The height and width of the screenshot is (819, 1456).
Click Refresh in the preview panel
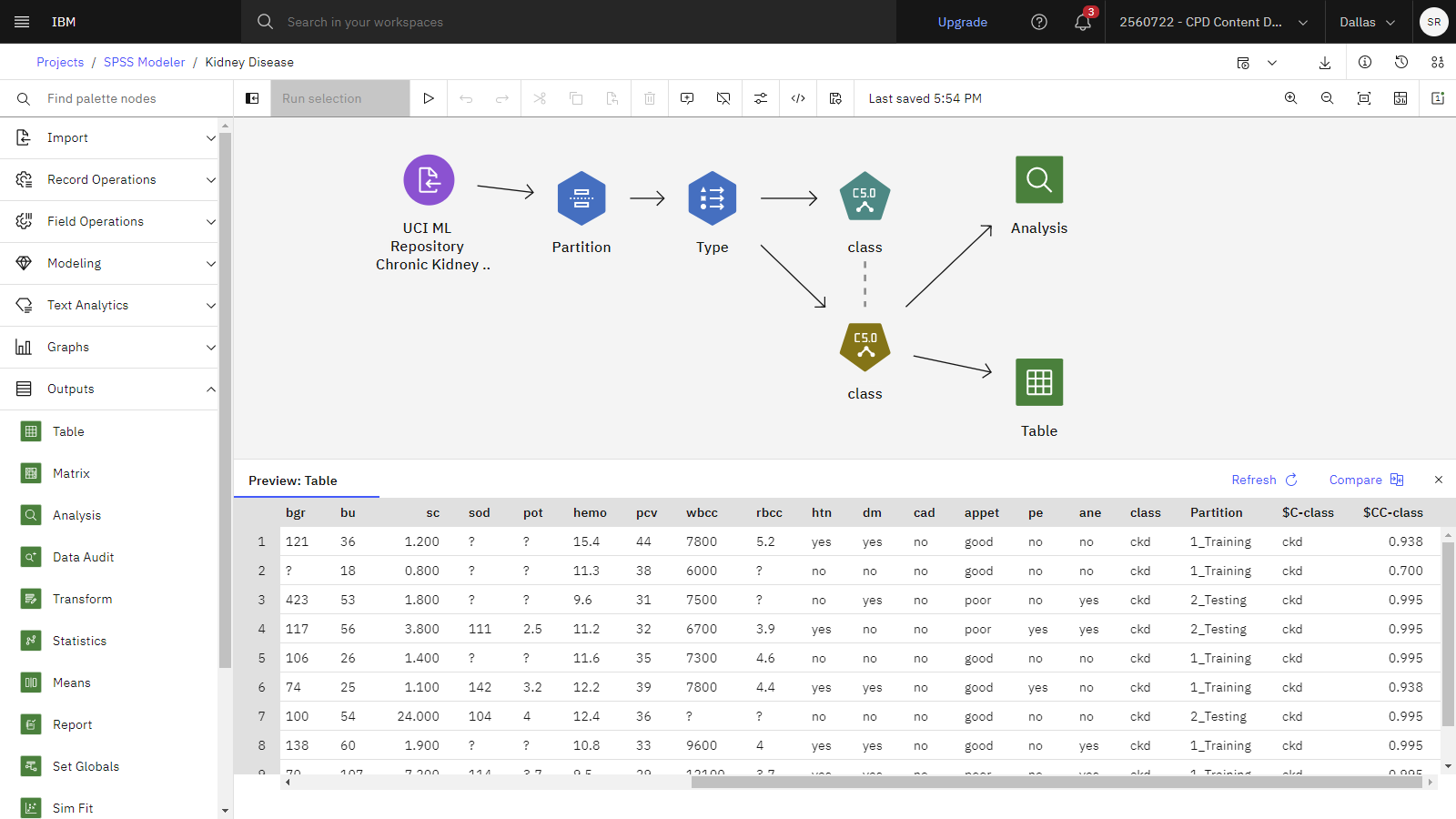pos(1265,480)
